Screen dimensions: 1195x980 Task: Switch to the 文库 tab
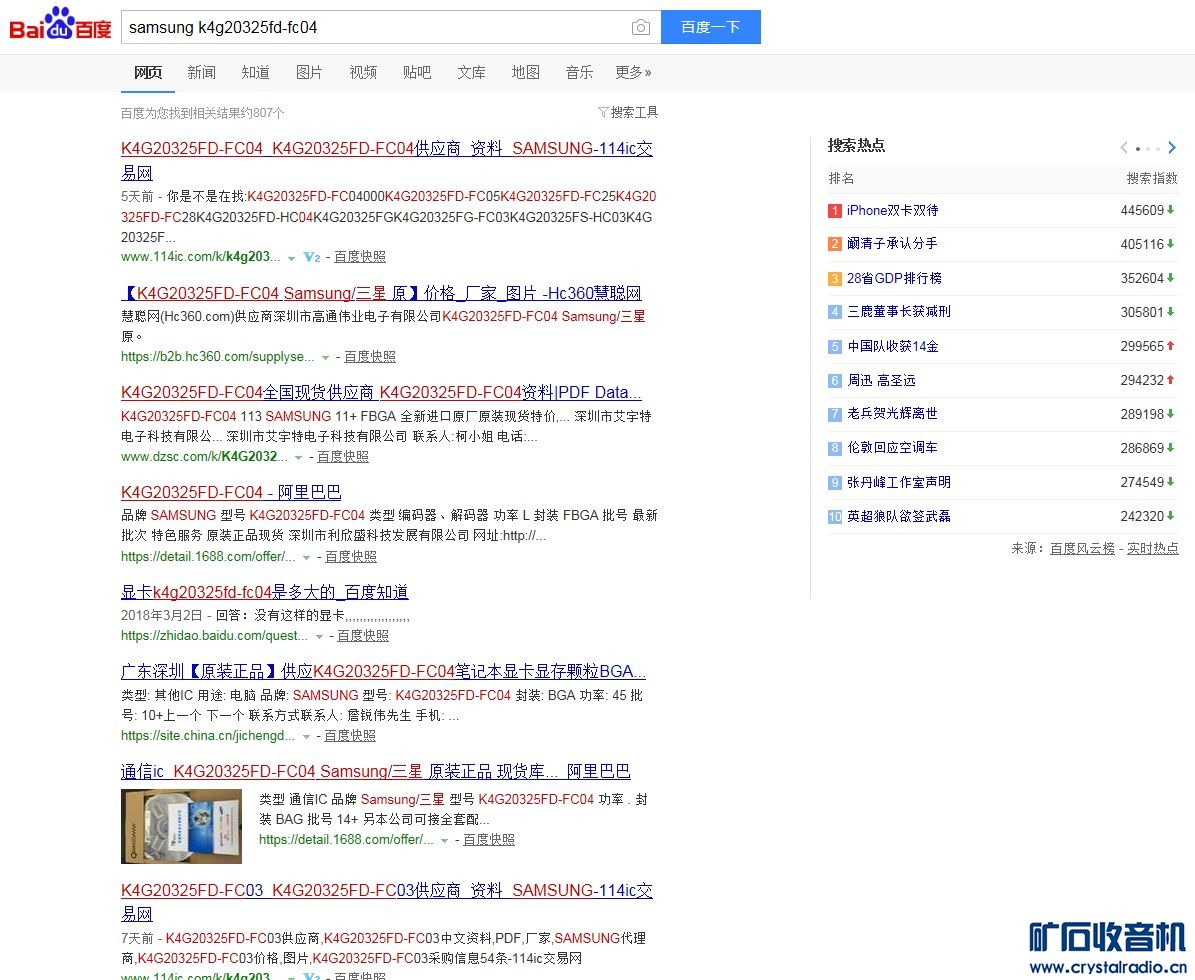471,72
